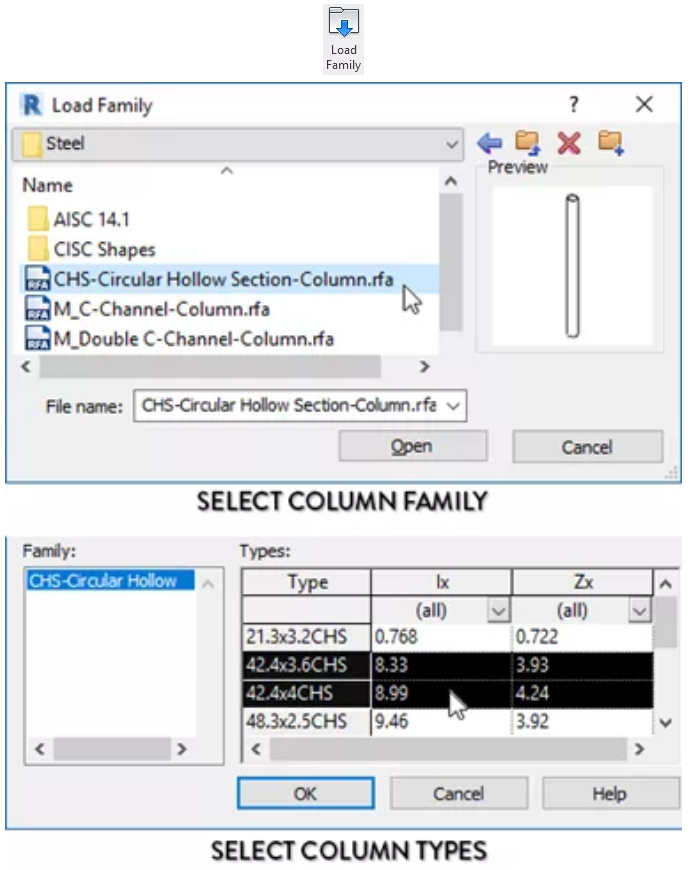Go up one folder level icon
The height and width of the screenshot is (870, 693).
click(x=528, y=143)
